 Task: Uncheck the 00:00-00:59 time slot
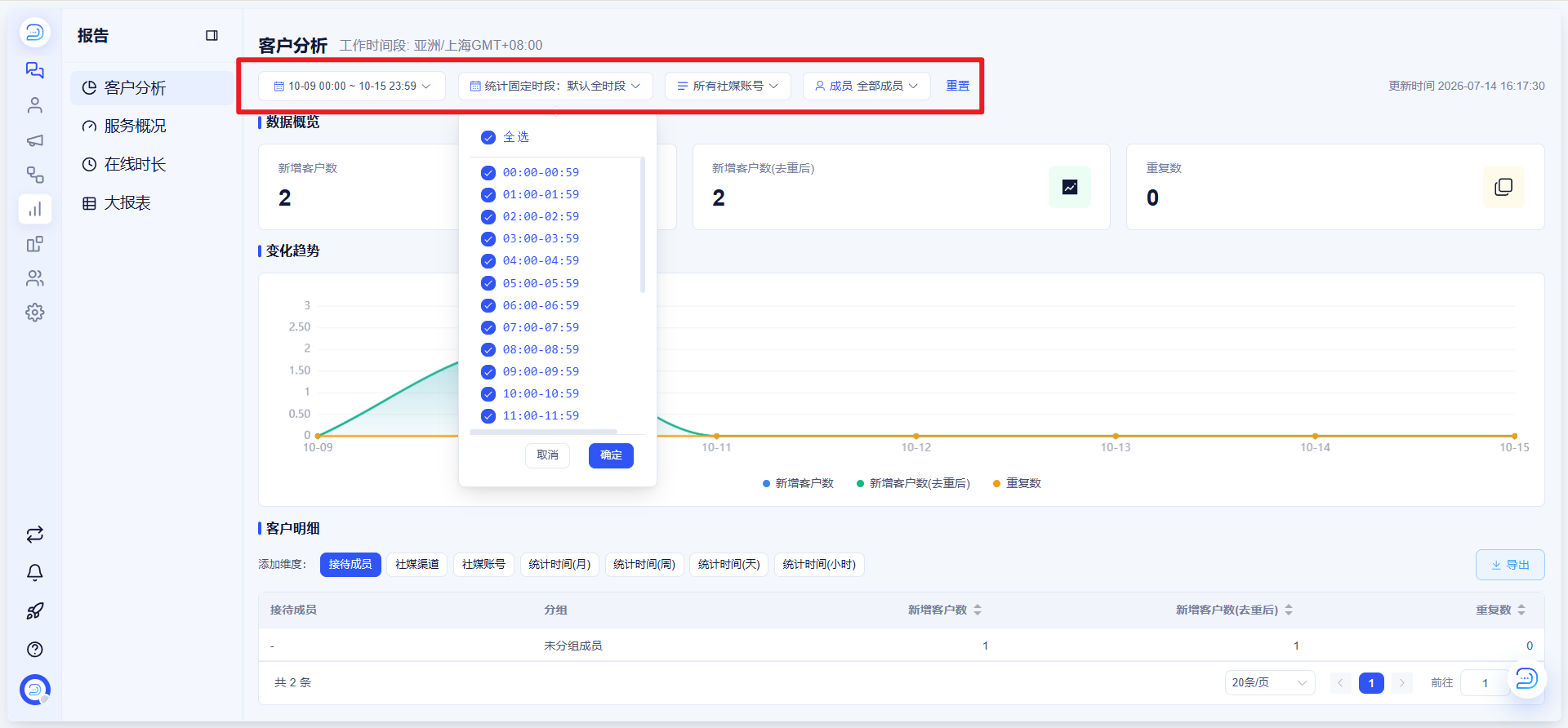tap(488, 172)
